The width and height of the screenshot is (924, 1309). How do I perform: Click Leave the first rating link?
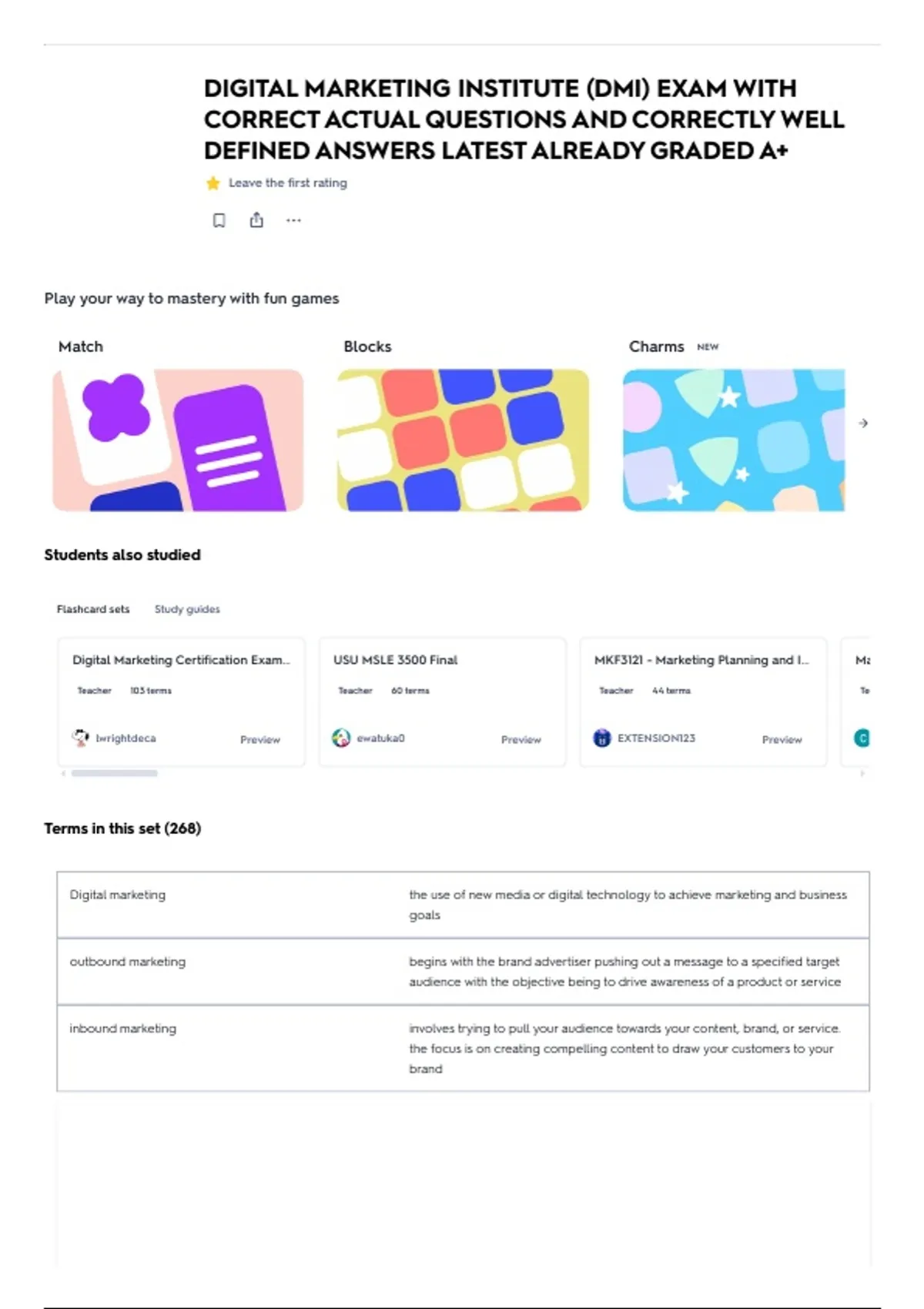pyautogui.click(x=288, y=183)
